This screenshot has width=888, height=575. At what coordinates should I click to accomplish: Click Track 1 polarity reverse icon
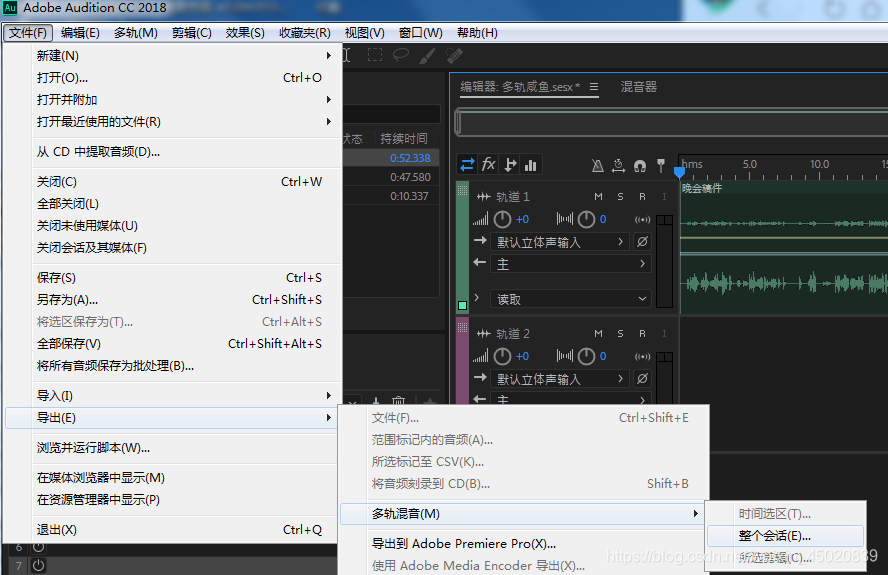click(642, 242)
